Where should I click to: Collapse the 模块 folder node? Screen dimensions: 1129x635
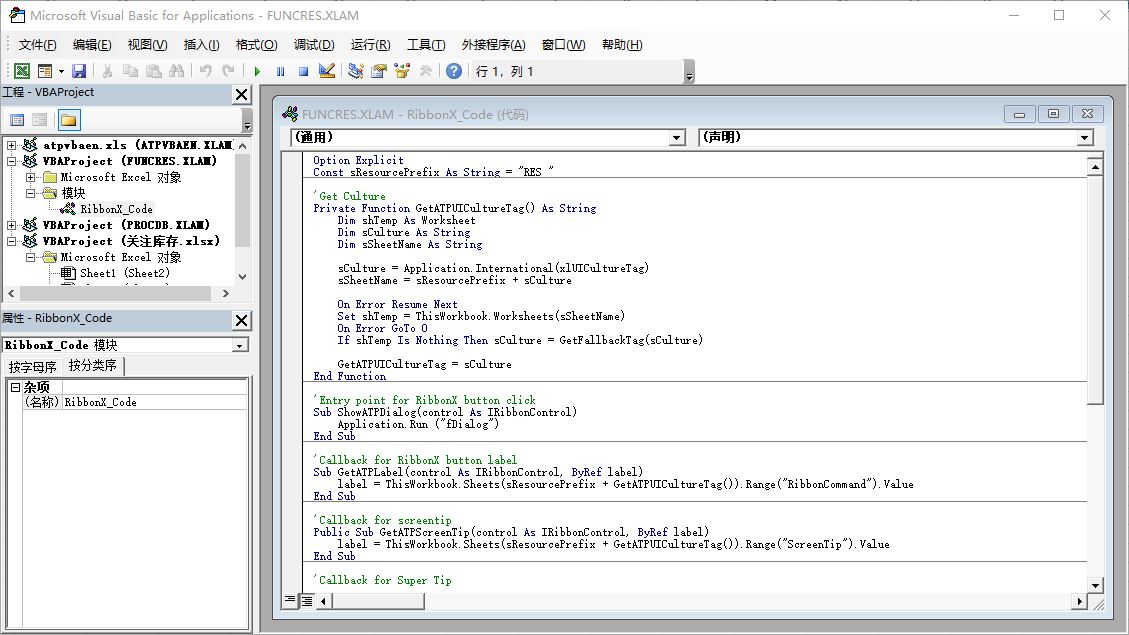[x=30, y=193]
